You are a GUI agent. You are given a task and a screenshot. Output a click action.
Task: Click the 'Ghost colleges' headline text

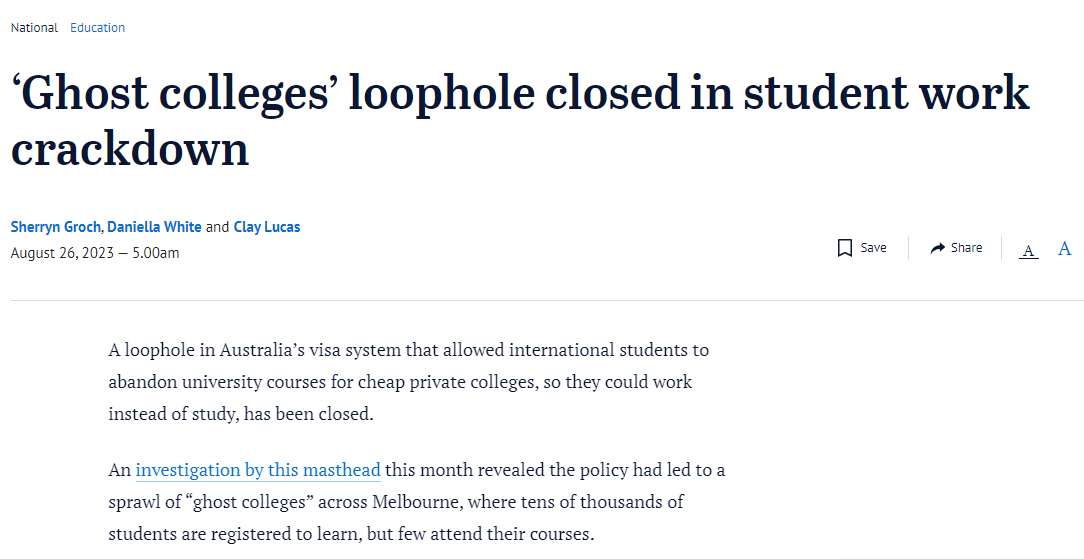pos(520,120)
